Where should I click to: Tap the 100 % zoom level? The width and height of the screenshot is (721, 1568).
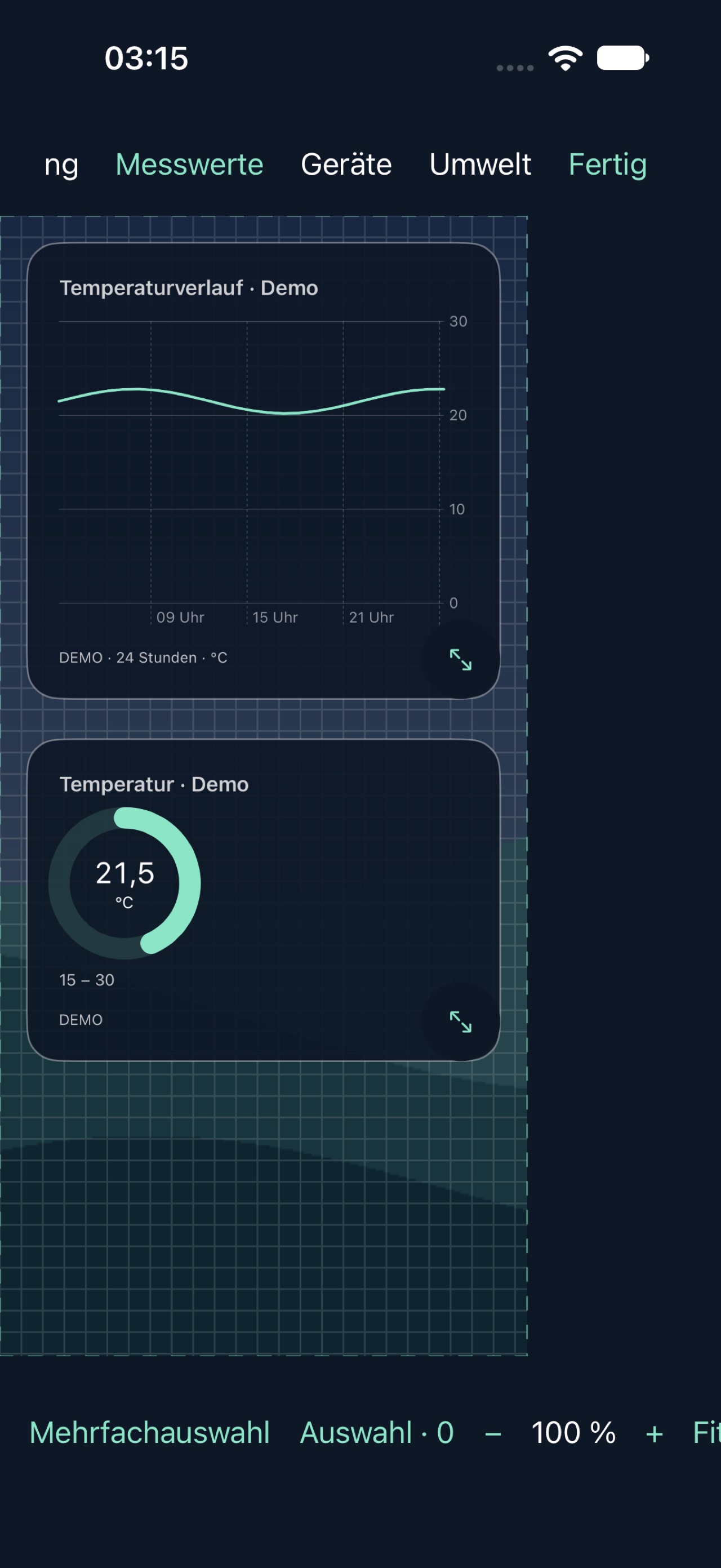[x=574, y=1432]
